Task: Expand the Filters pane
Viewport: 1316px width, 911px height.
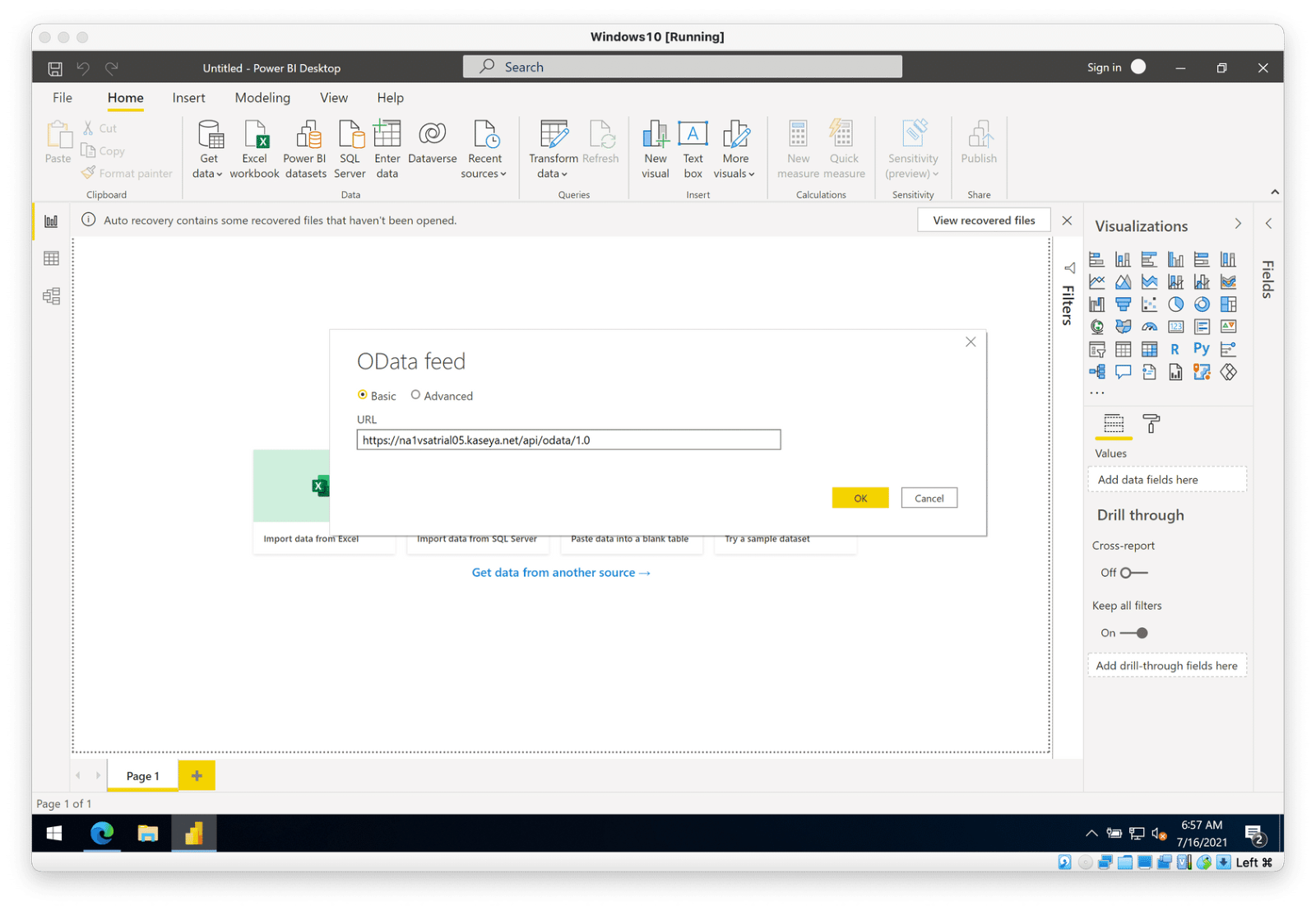Action: (1069, 268)
